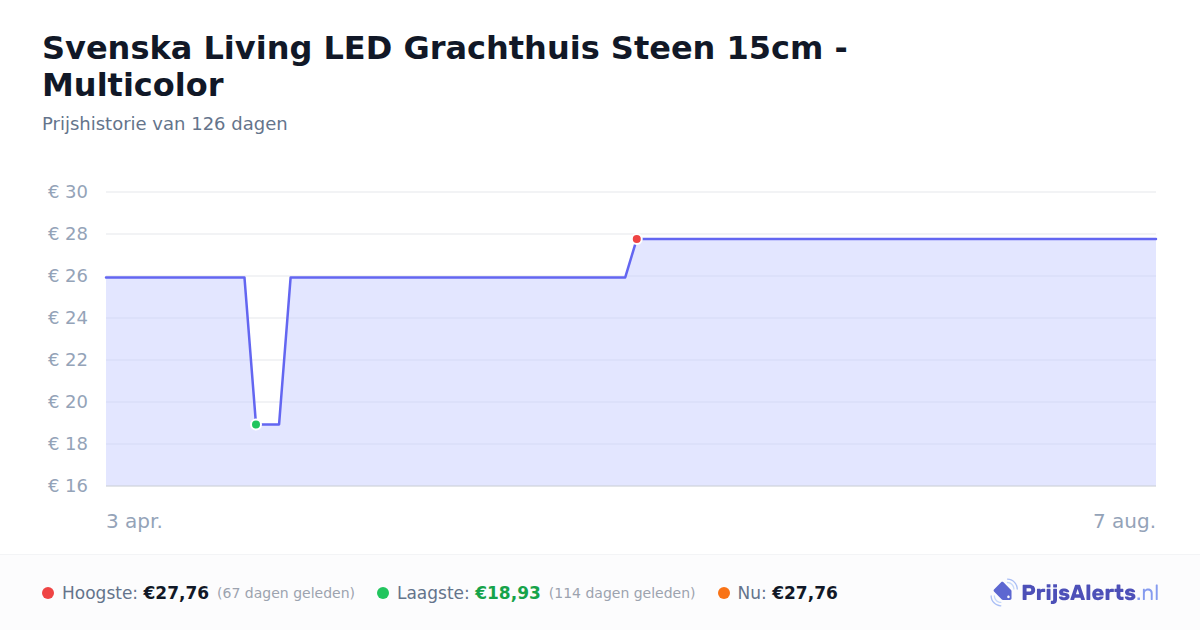The height and width of the screenshot is (630, 1200).
Task: Click the 7 aug. end date label
Action: click(x=1124, y=521)
